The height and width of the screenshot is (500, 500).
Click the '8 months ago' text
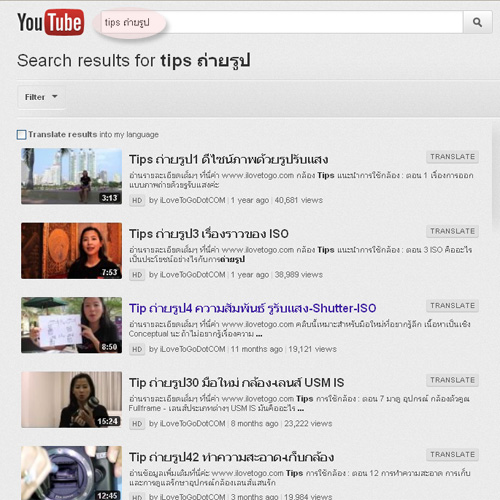254,424
